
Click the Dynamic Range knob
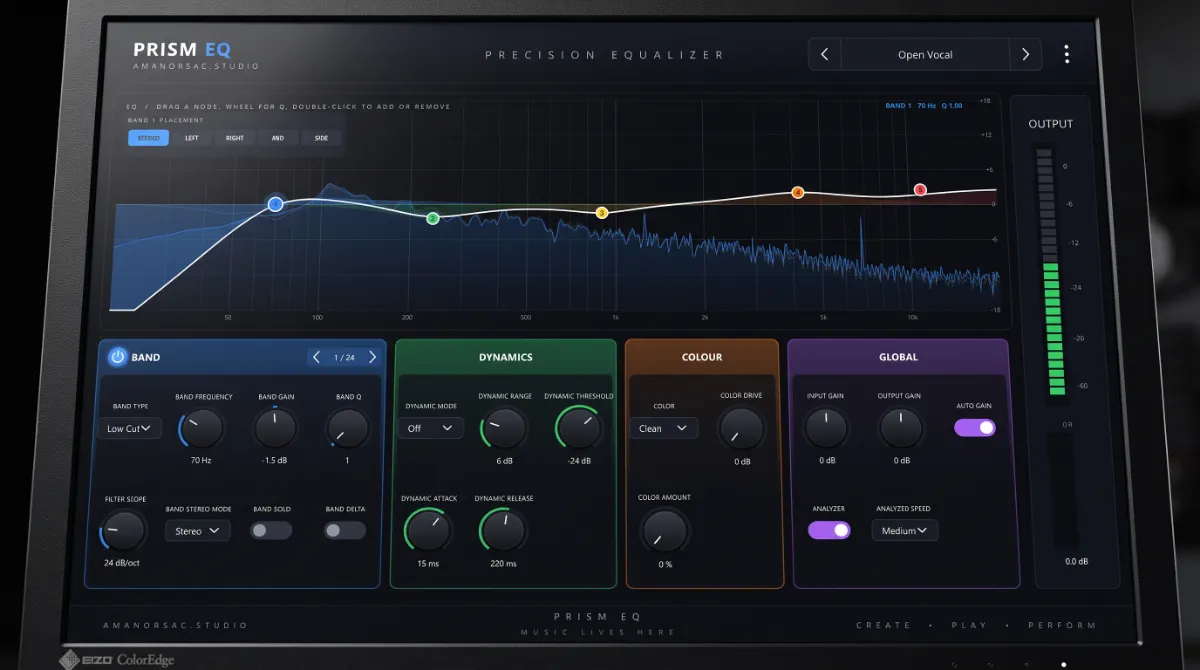(x=504, y=429)
